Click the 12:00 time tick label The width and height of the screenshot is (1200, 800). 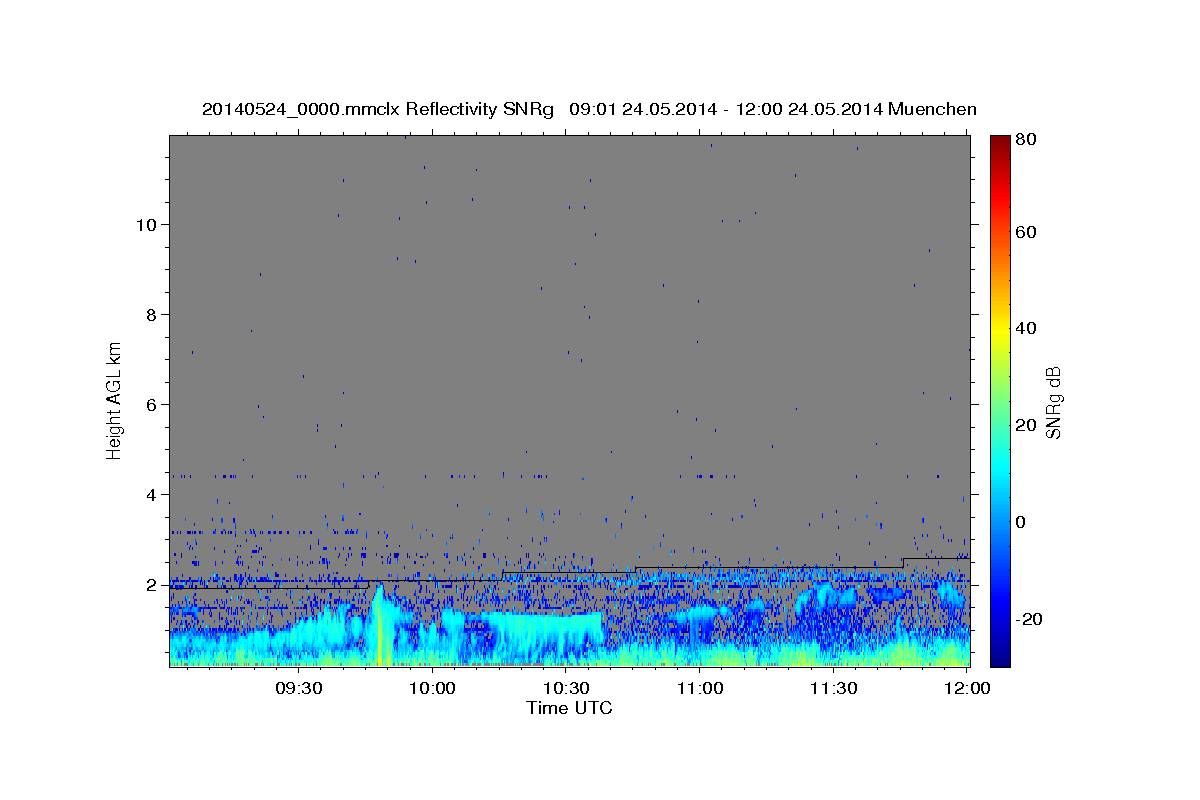click(967, 688)
